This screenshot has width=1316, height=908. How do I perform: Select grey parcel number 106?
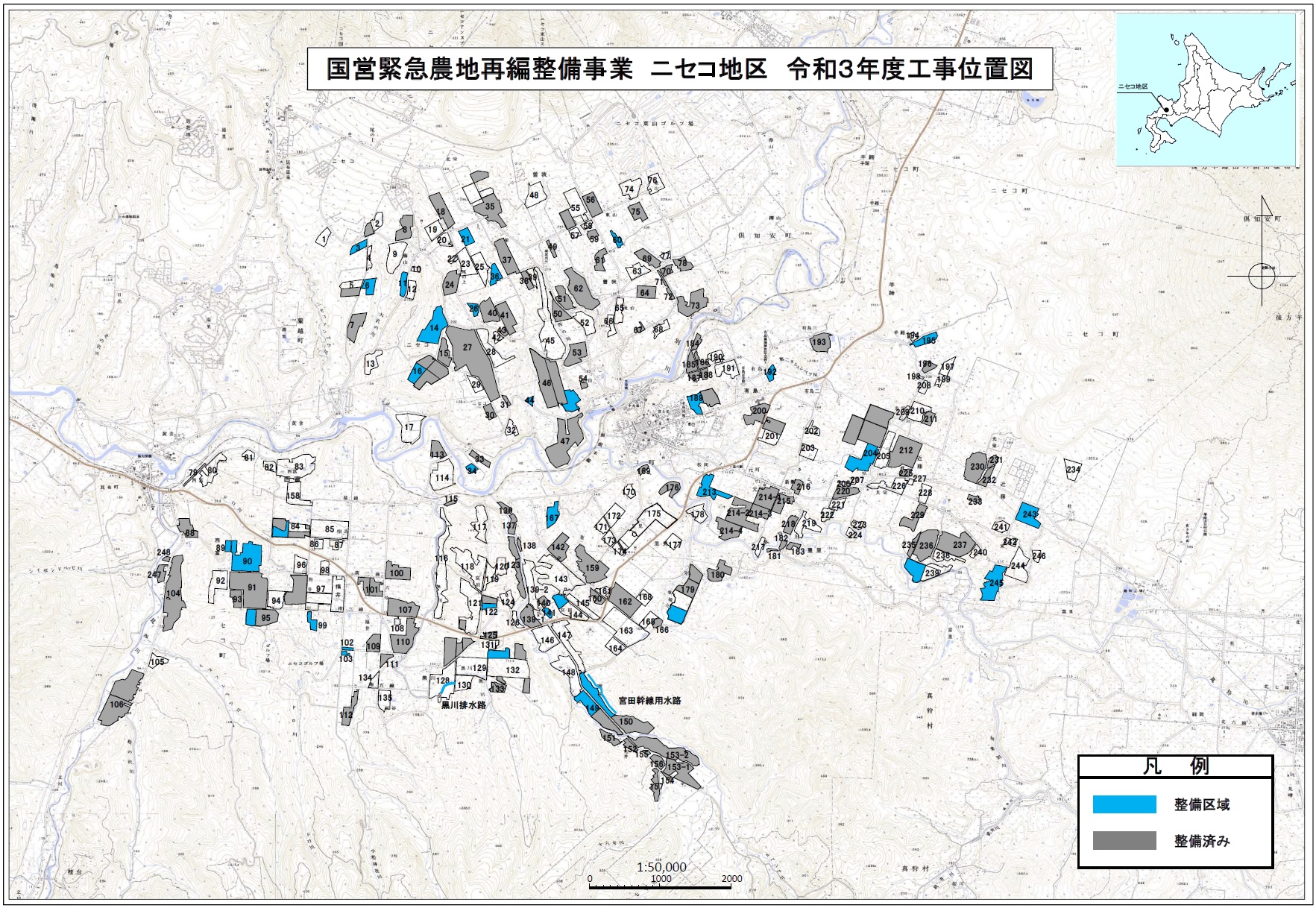[x=120, y=699]
